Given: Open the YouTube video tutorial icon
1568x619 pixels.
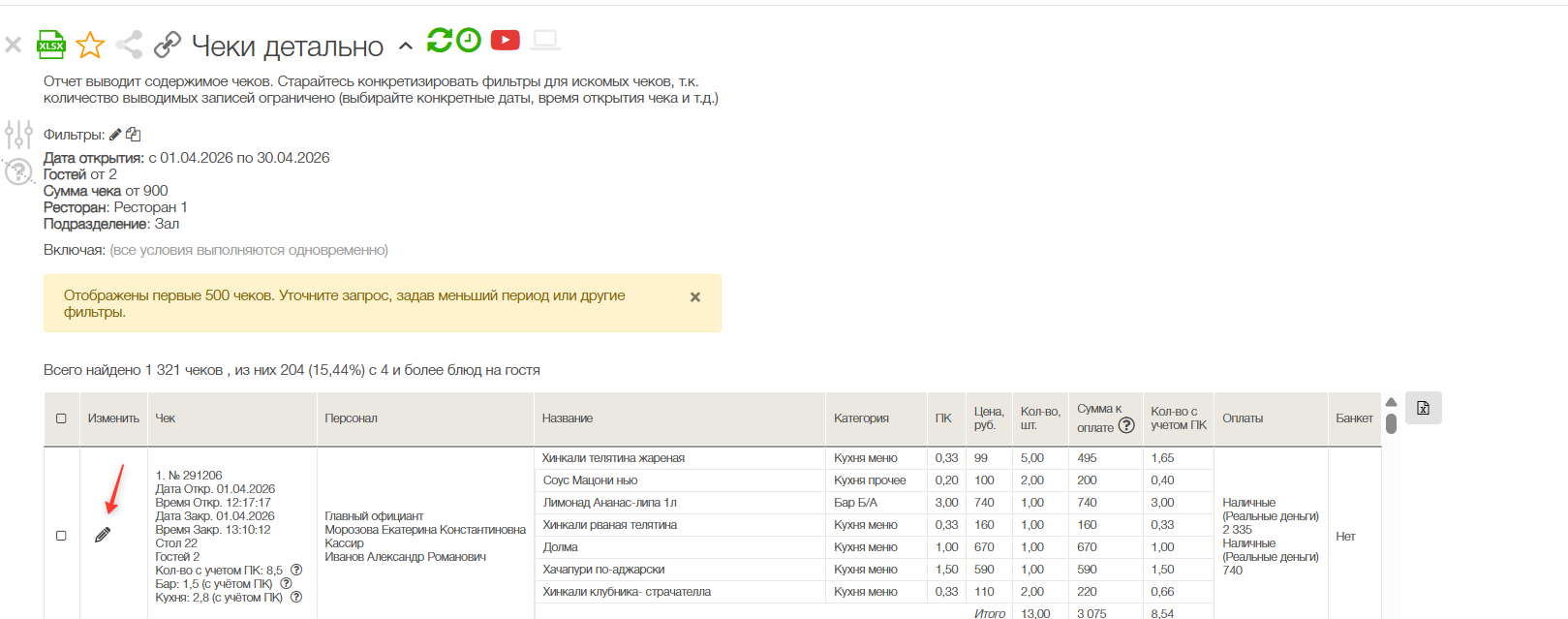Looking at the screenshot, I should (506, 40).
